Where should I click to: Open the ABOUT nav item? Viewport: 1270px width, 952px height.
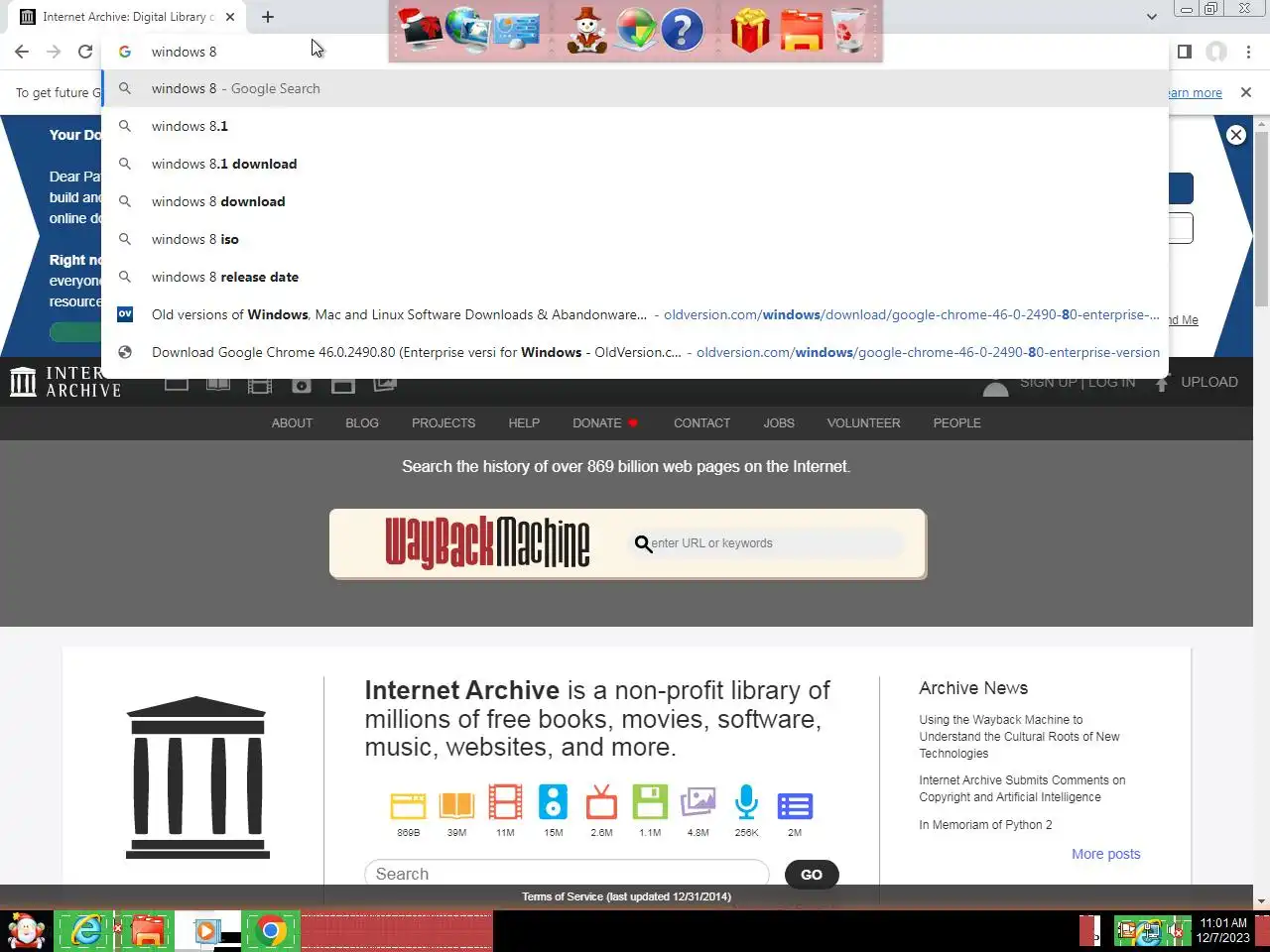[x=292, y=423]
